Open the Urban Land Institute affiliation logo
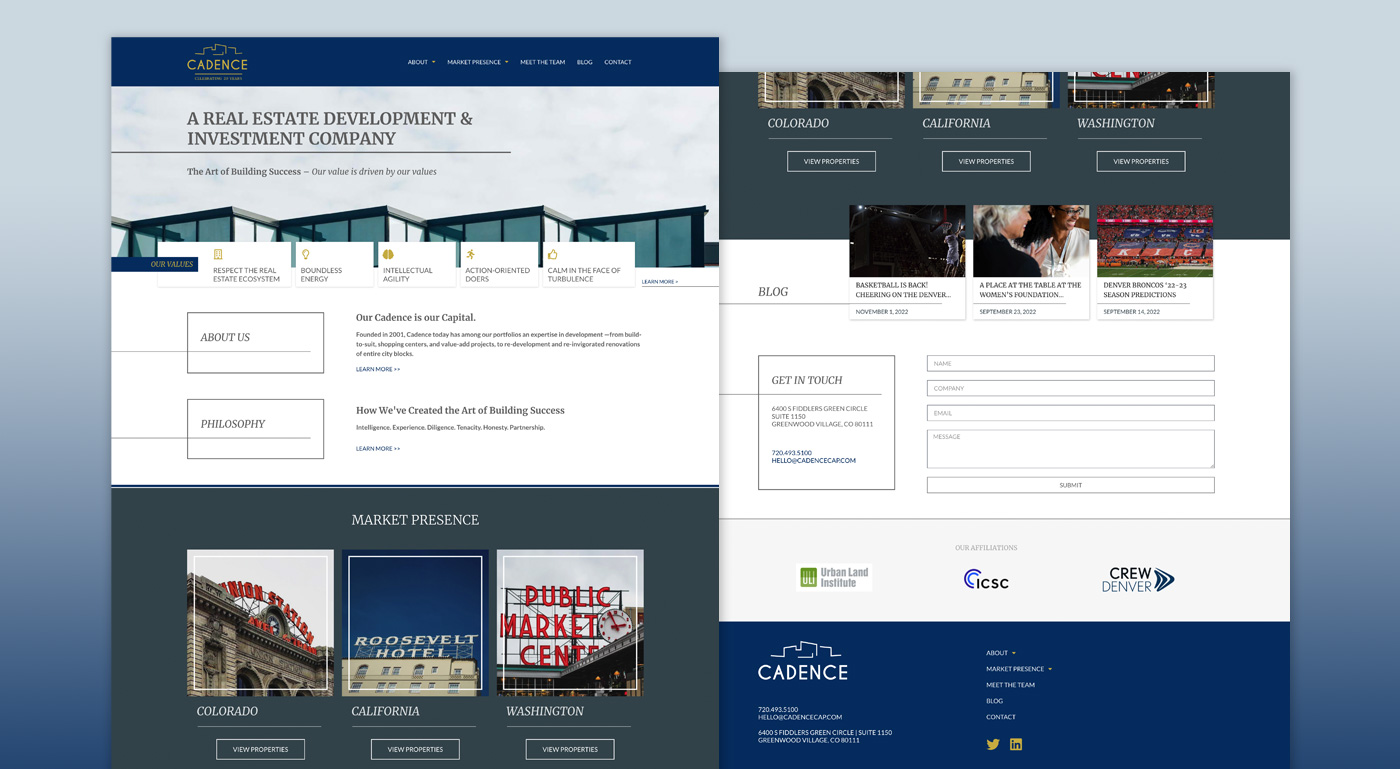Viewport: 1400px width, 769px height. (834, 578)
